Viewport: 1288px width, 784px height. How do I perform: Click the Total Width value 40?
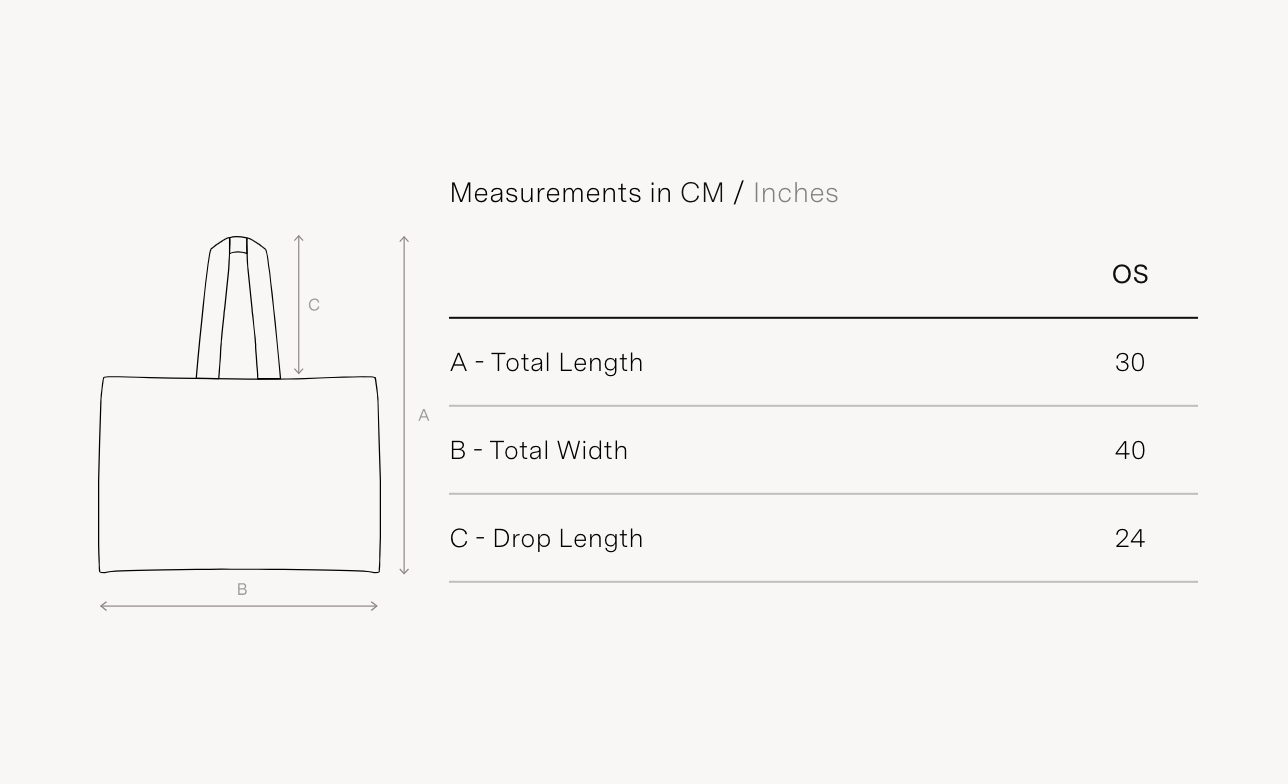point(1130,451)
